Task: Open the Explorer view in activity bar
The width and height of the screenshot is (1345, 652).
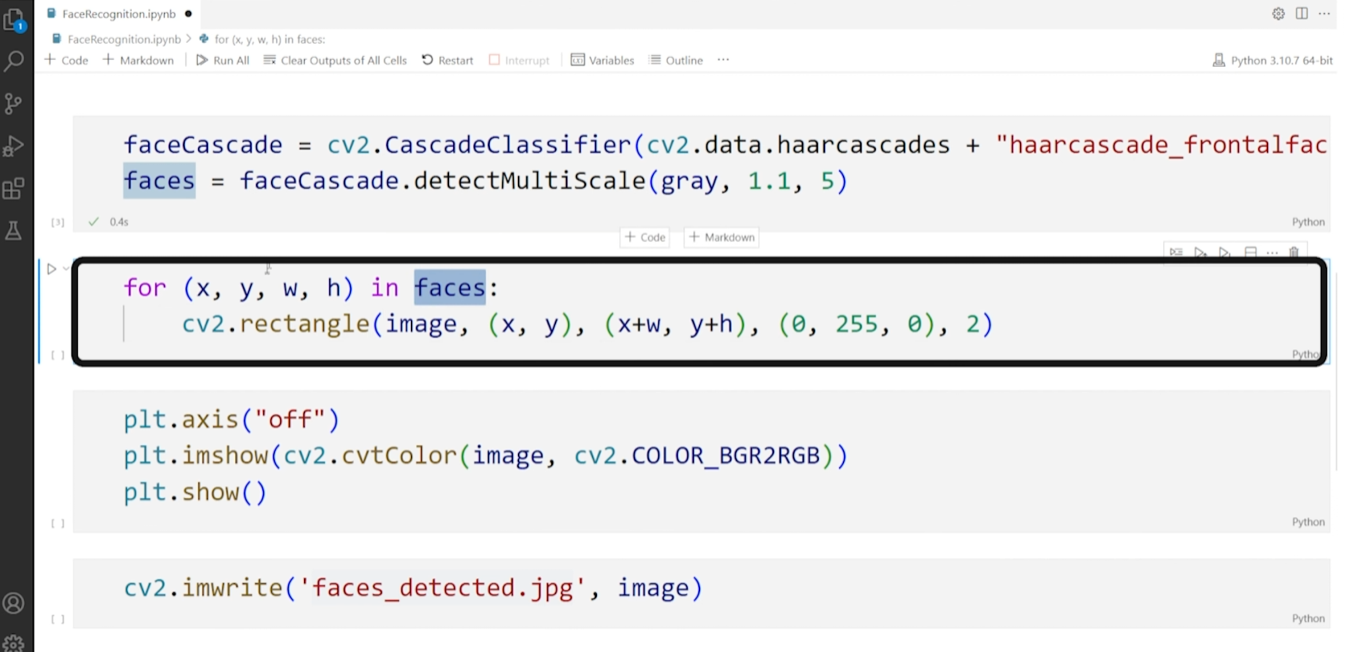Action: click(14, 19)
